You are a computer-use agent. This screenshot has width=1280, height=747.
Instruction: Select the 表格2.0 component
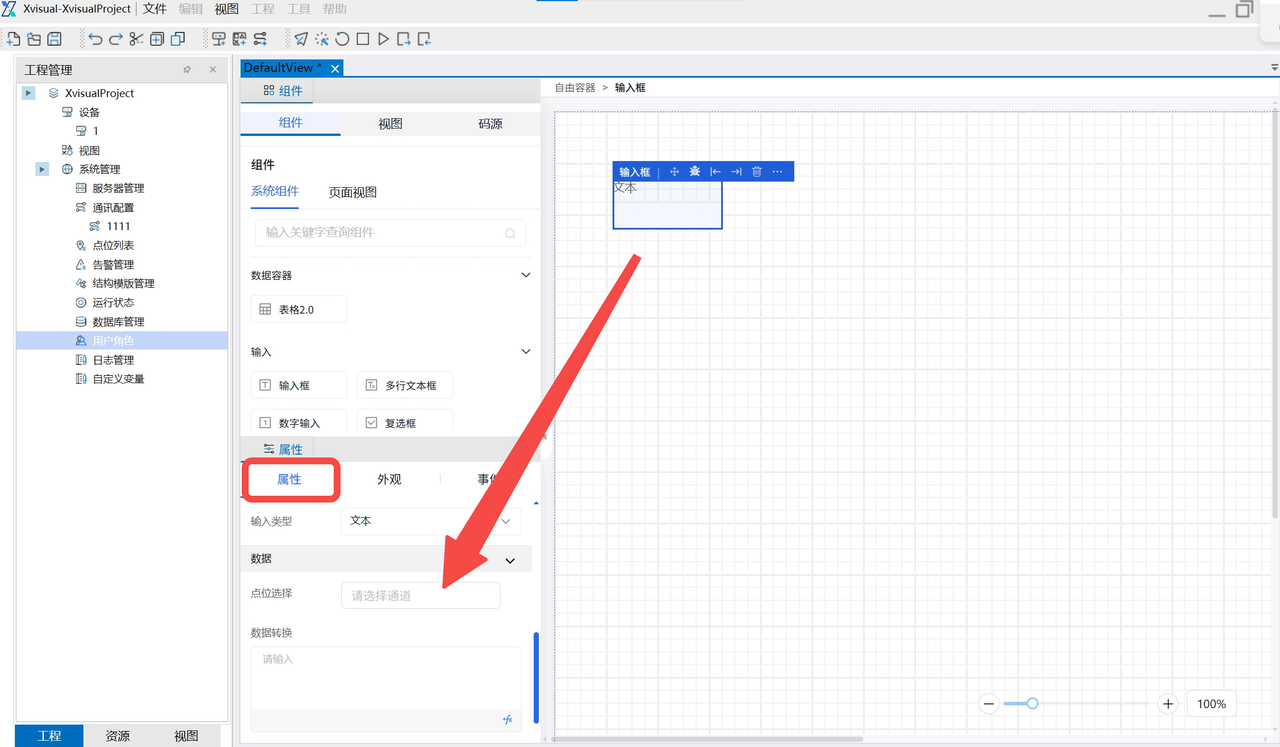pos(298,310)
